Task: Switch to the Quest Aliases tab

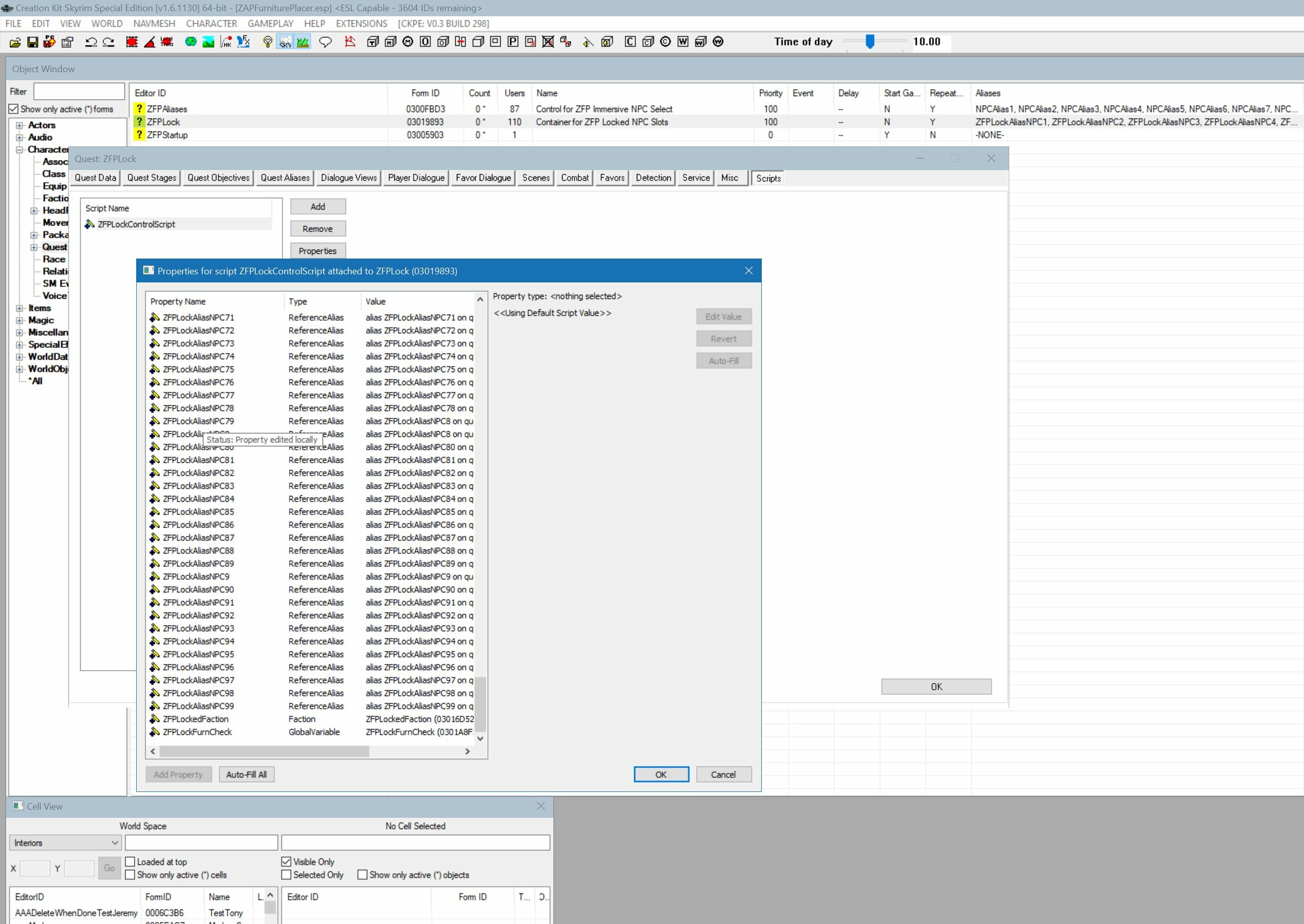Action: [285, 177]
